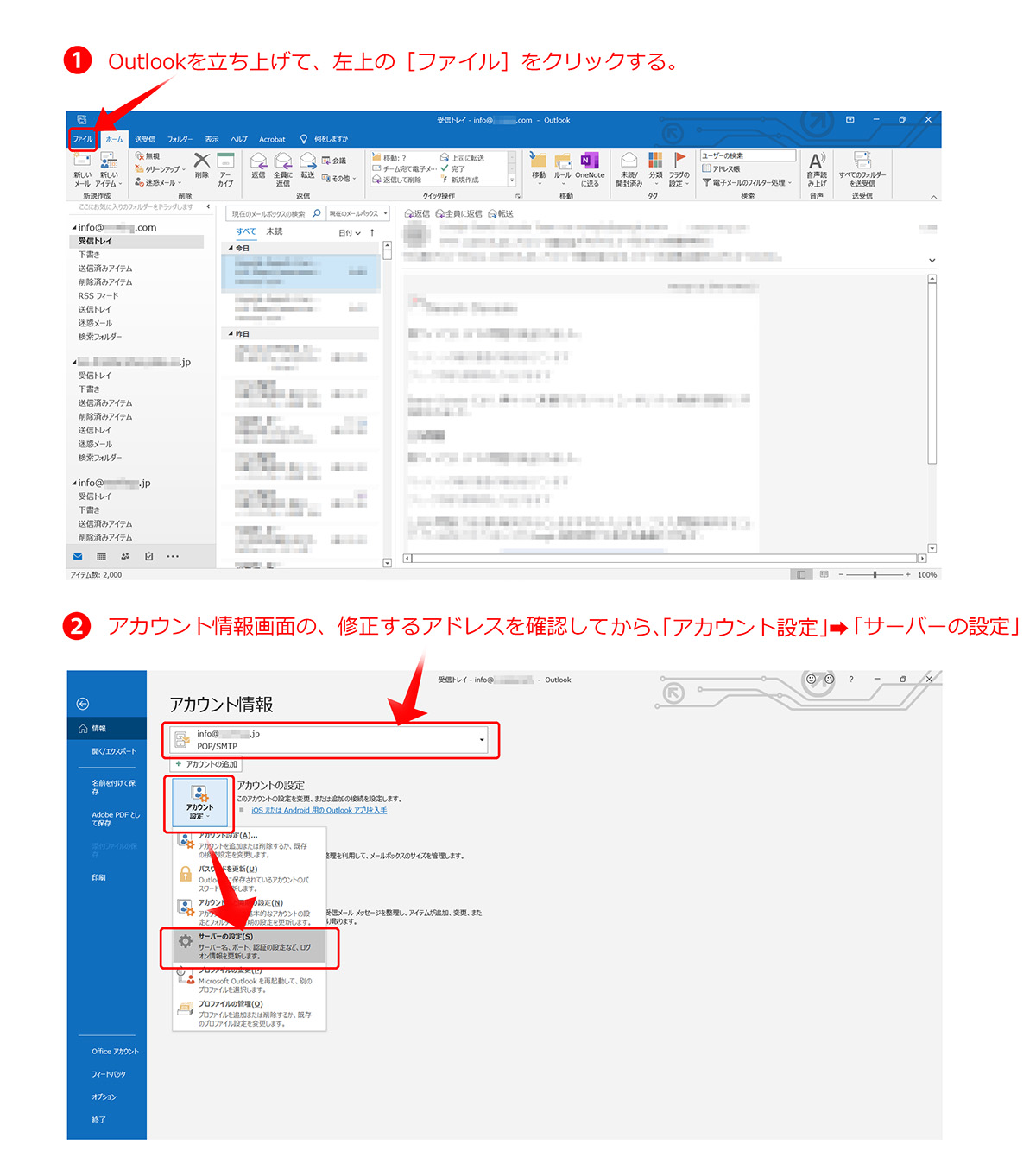Open the ファイル (File) tab
Viewport: 1036px width, 1170px height.
pos(83,139)
